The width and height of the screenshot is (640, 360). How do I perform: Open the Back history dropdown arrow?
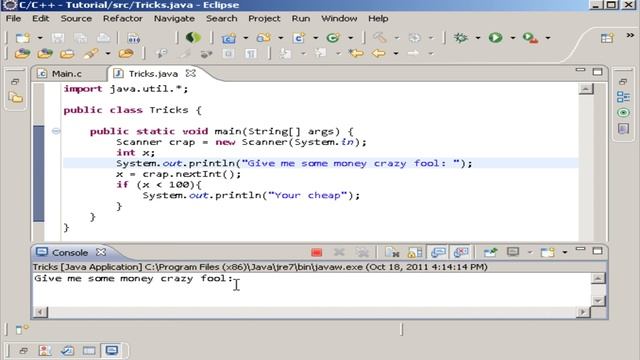click(396, 53)
